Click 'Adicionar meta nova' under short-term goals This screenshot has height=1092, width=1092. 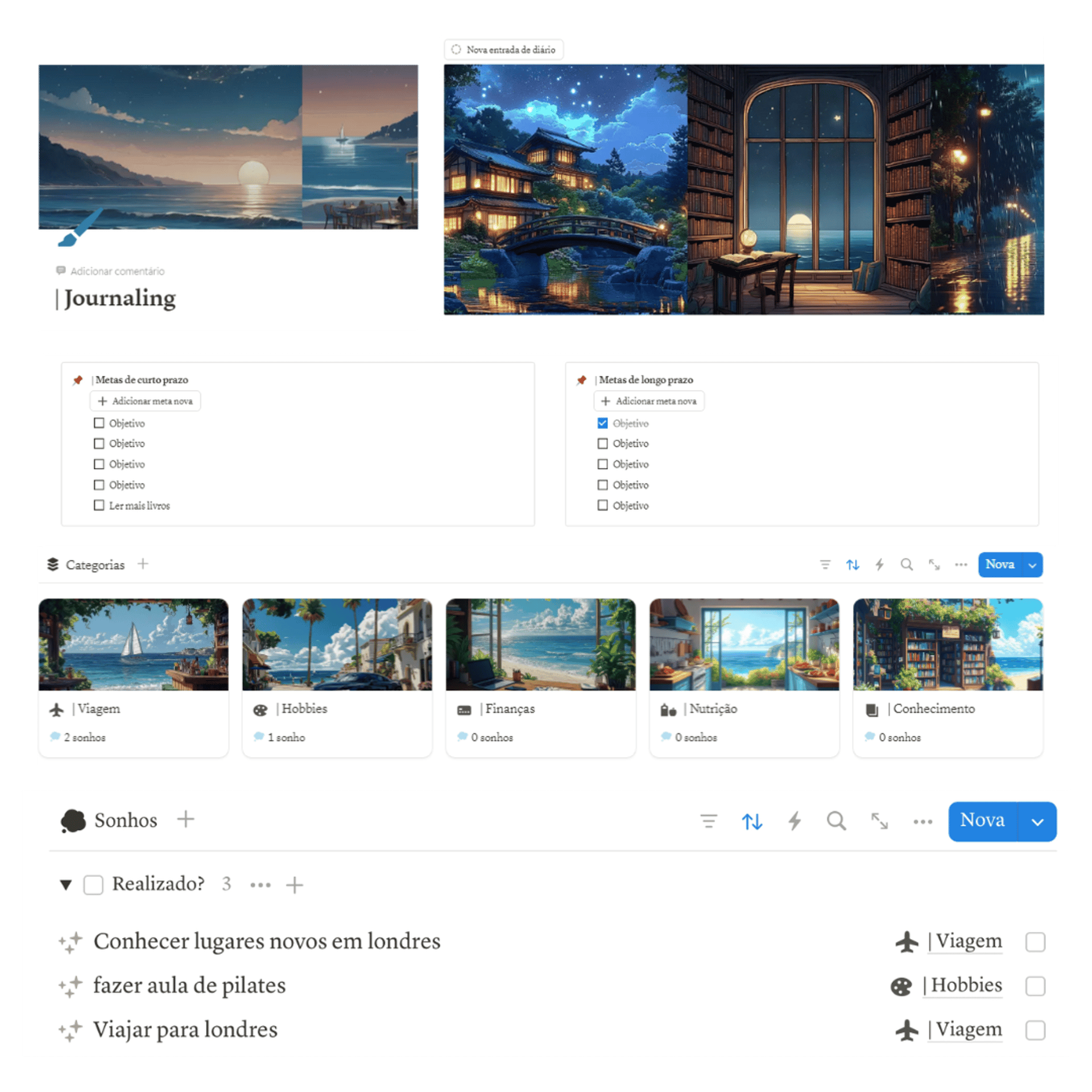point(146,401)
